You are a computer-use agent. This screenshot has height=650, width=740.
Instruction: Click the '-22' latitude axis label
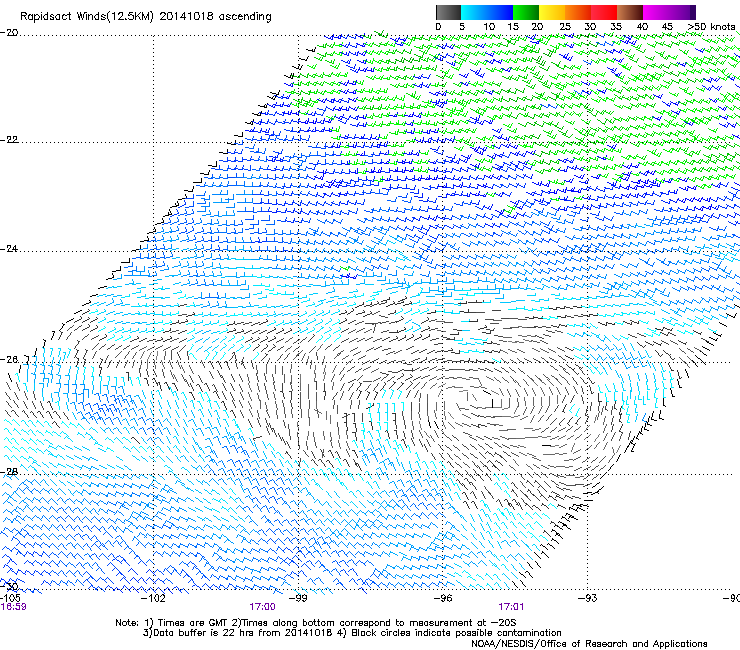pos(9,140)
